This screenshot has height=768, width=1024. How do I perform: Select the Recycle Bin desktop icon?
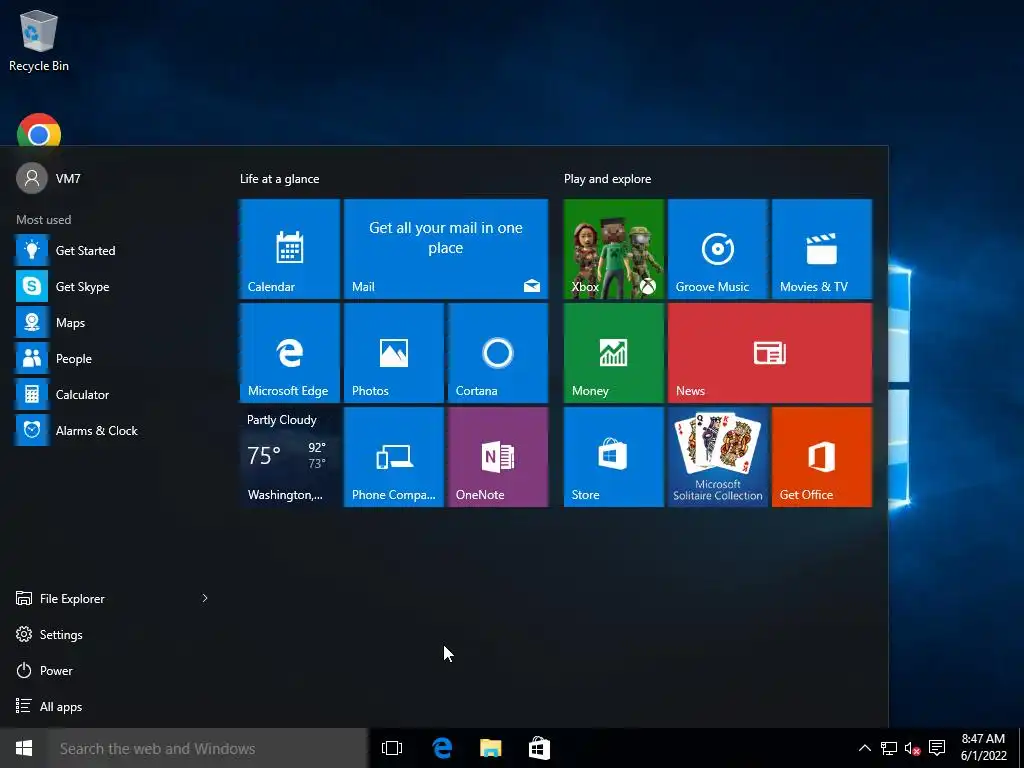tap(39, 40)
